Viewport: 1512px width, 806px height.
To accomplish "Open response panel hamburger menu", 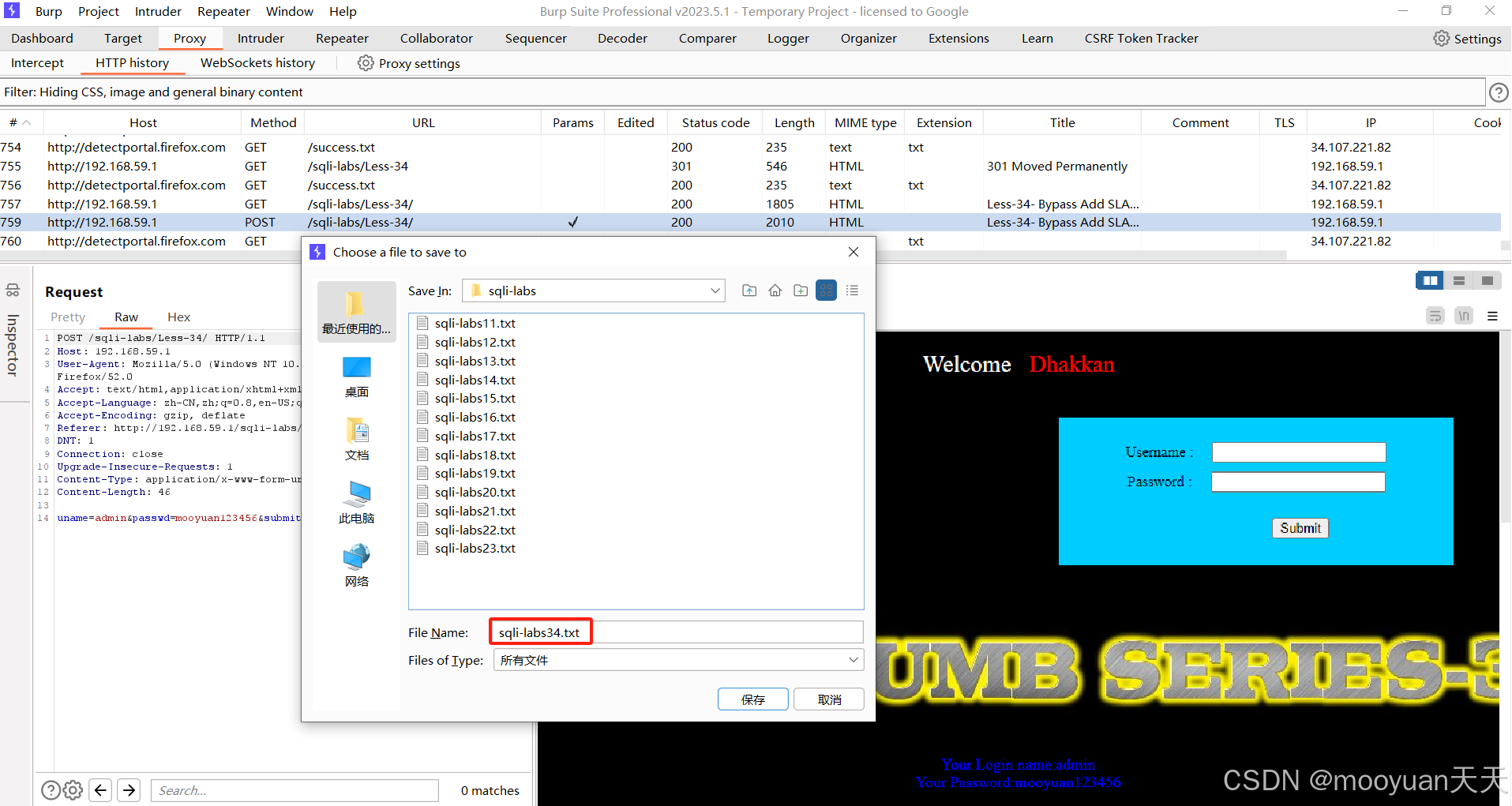I will tap(1492, 316).
